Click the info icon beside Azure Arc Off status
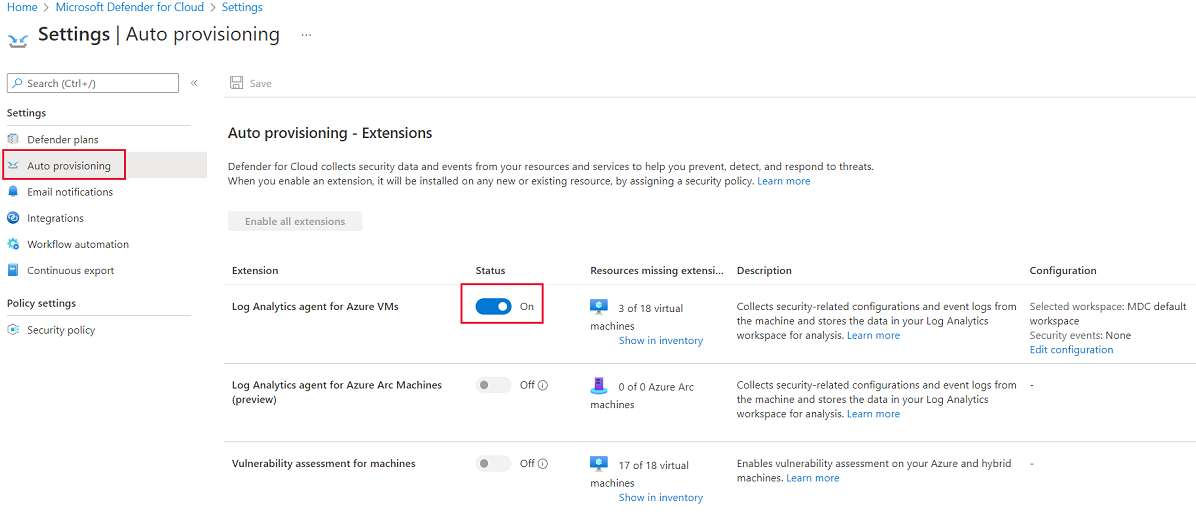 [x=543, y=385]
